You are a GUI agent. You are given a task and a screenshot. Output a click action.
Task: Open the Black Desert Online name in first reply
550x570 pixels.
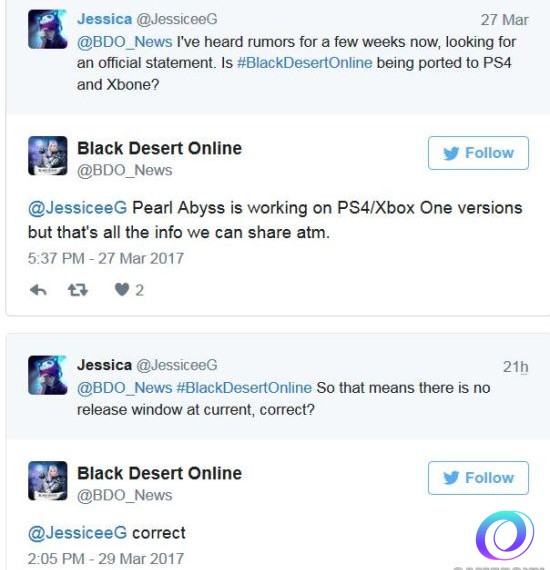tap(160, 148)
